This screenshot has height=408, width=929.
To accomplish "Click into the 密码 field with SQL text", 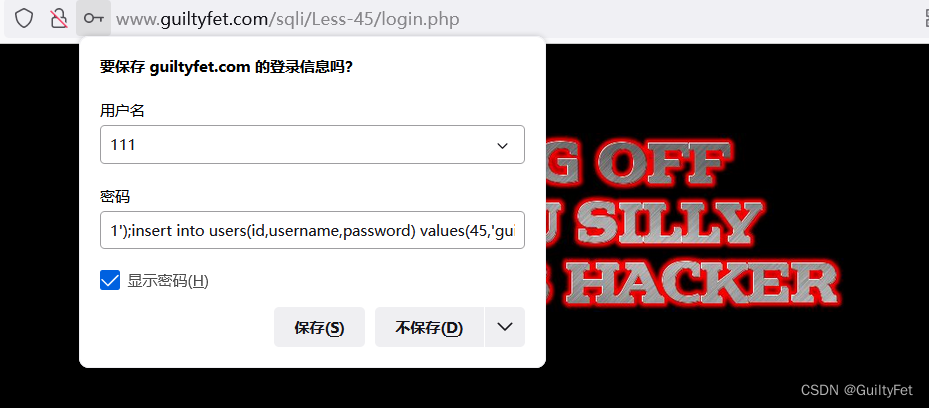I will tap(312, 230).
